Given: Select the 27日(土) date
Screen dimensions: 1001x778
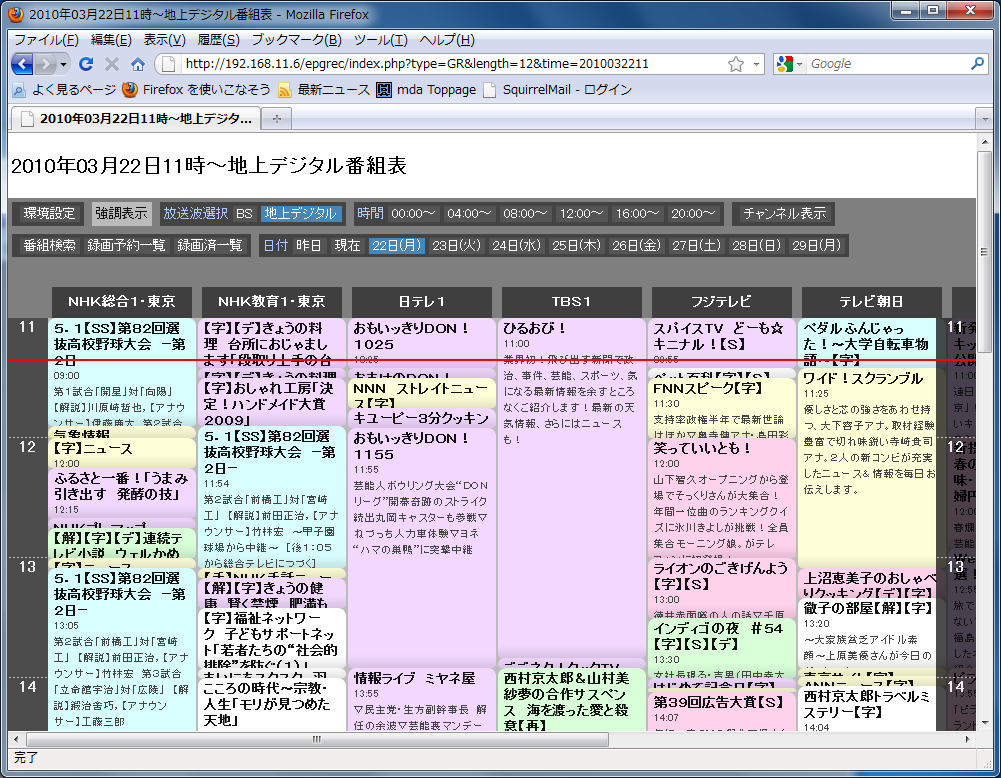Looking at the screenshot, I should [x=696, y=246].
